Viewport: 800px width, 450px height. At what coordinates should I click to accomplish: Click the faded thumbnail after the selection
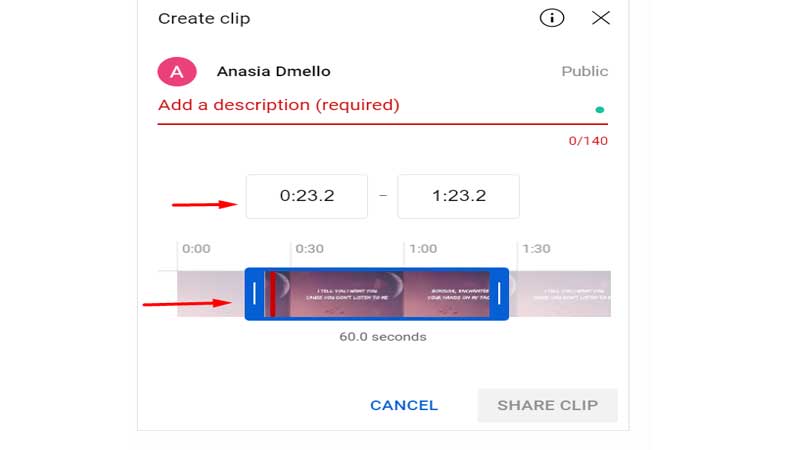560,294
